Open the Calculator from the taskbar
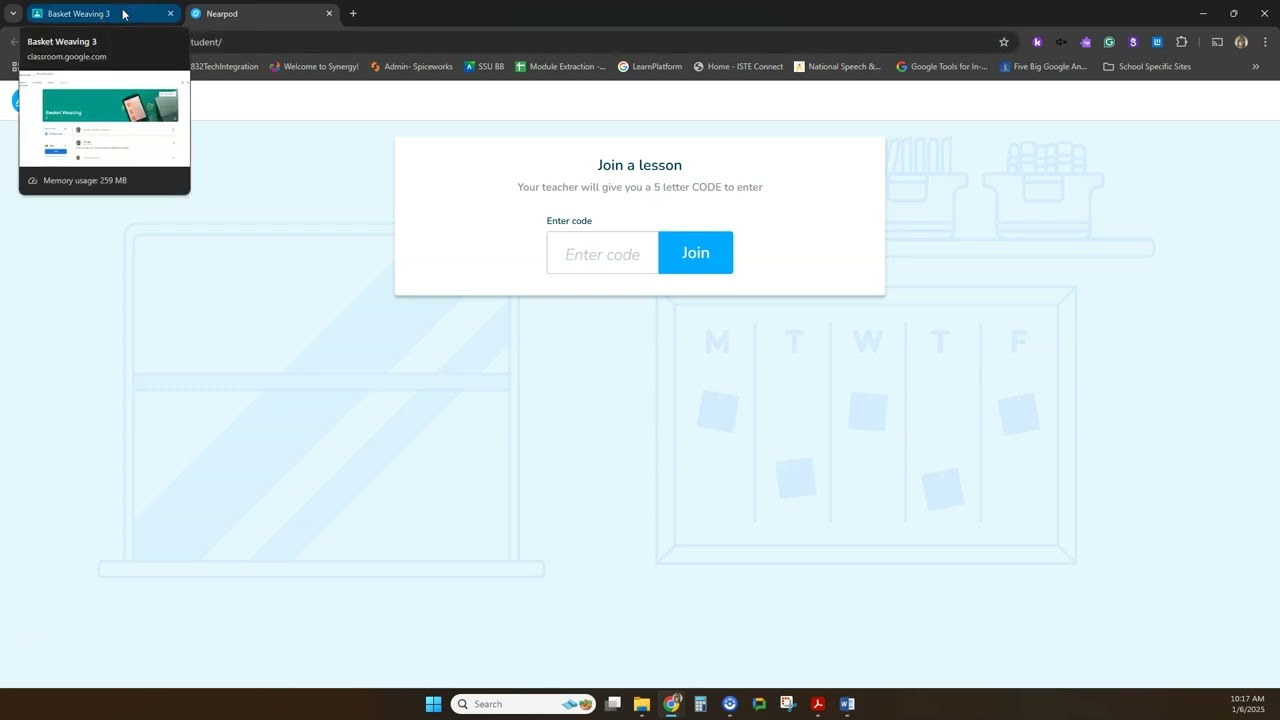The image size is (1280, 720). 700,704
